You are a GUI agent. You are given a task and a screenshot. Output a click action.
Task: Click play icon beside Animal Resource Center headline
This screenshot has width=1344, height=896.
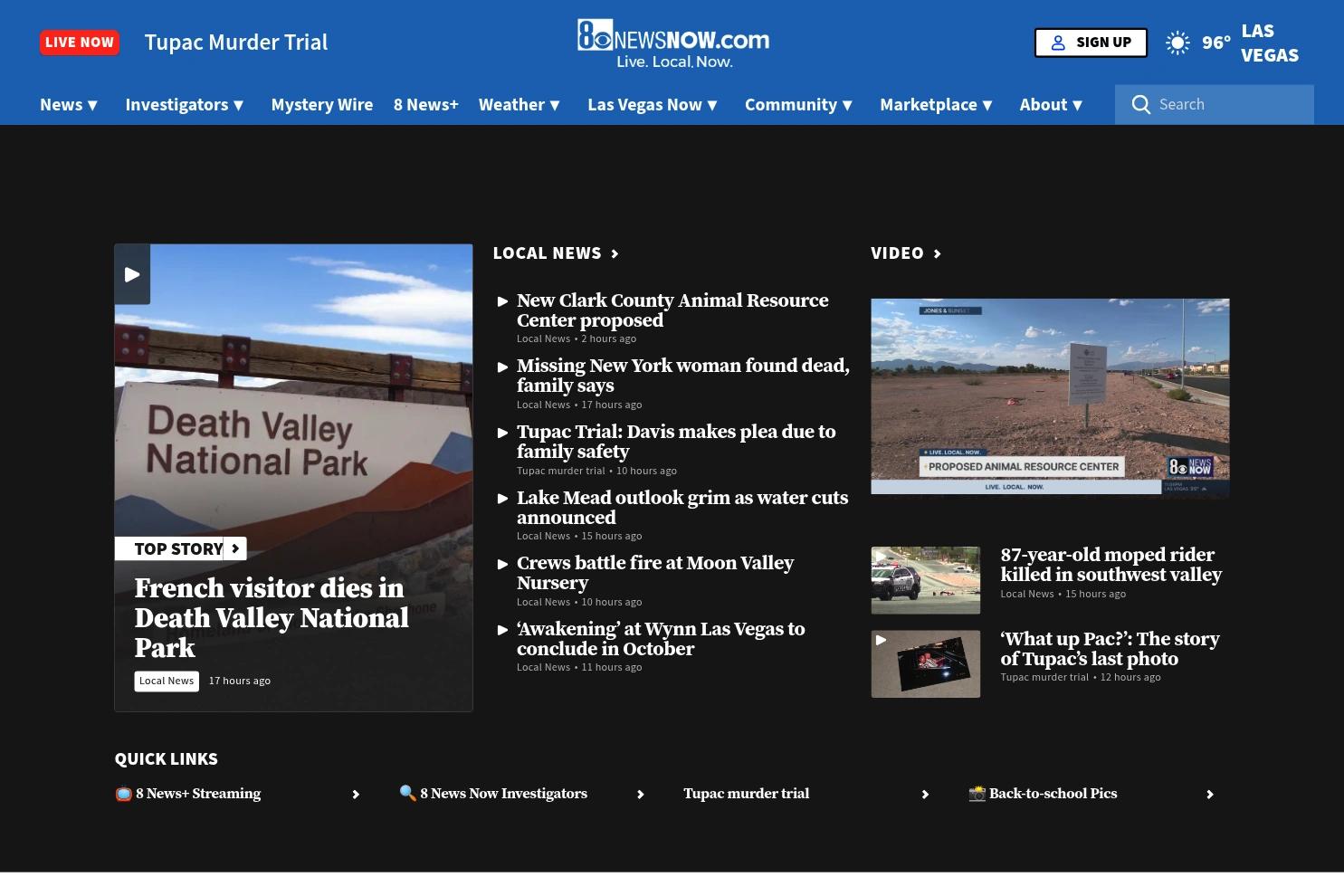[503, 301]
